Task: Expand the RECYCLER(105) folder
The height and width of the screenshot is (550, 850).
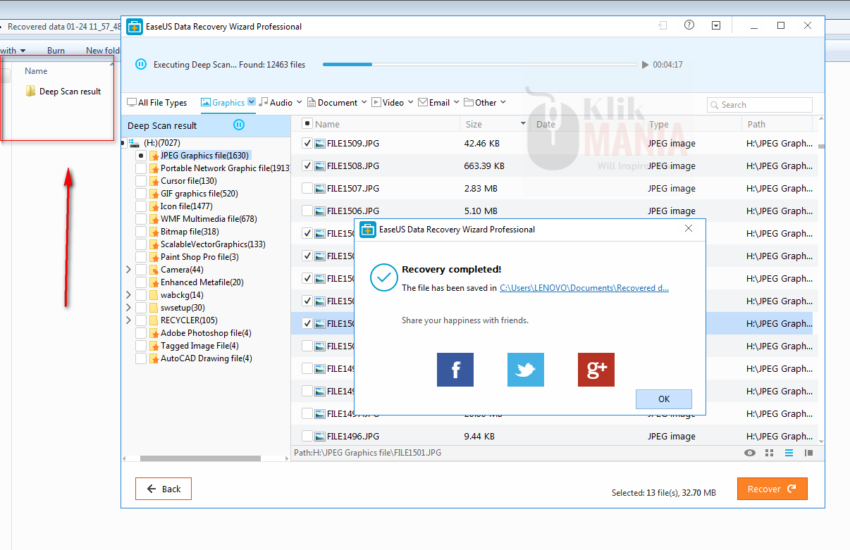Action: coord(128,320)
